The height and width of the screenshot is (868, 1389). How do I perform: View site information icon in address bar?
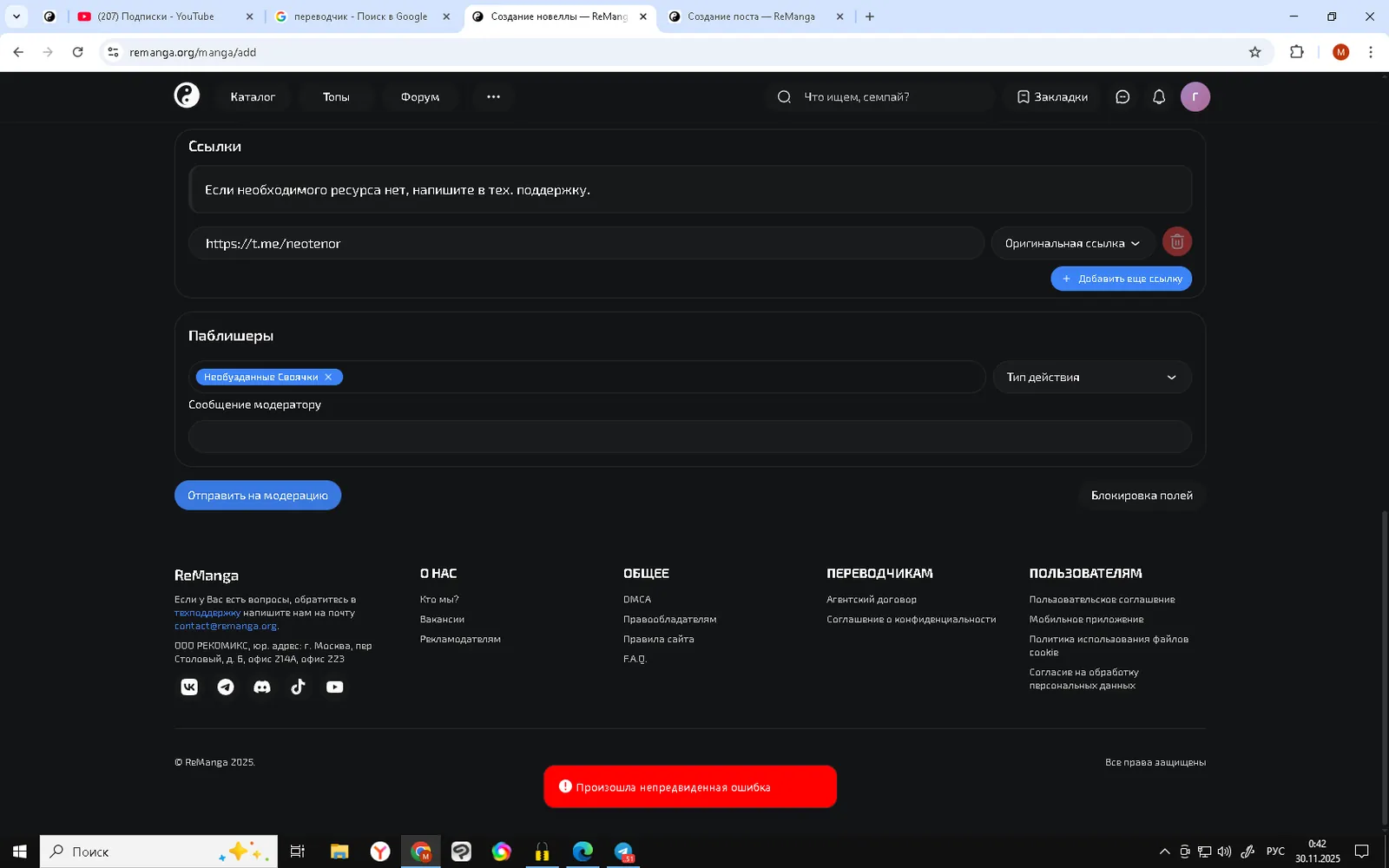[x=113, y=52]
